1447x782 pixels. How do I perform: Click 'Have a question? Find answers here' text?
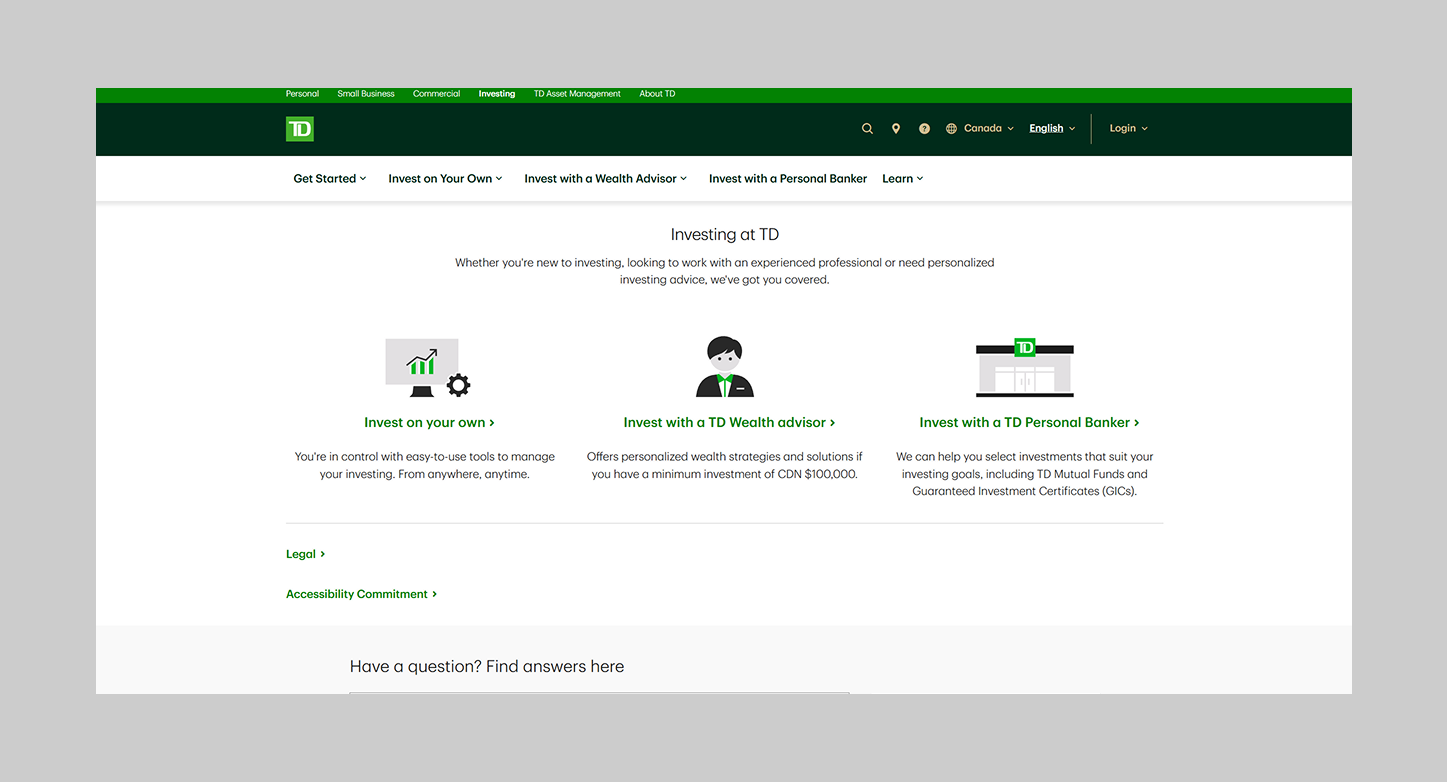click(x=487, y=667)
